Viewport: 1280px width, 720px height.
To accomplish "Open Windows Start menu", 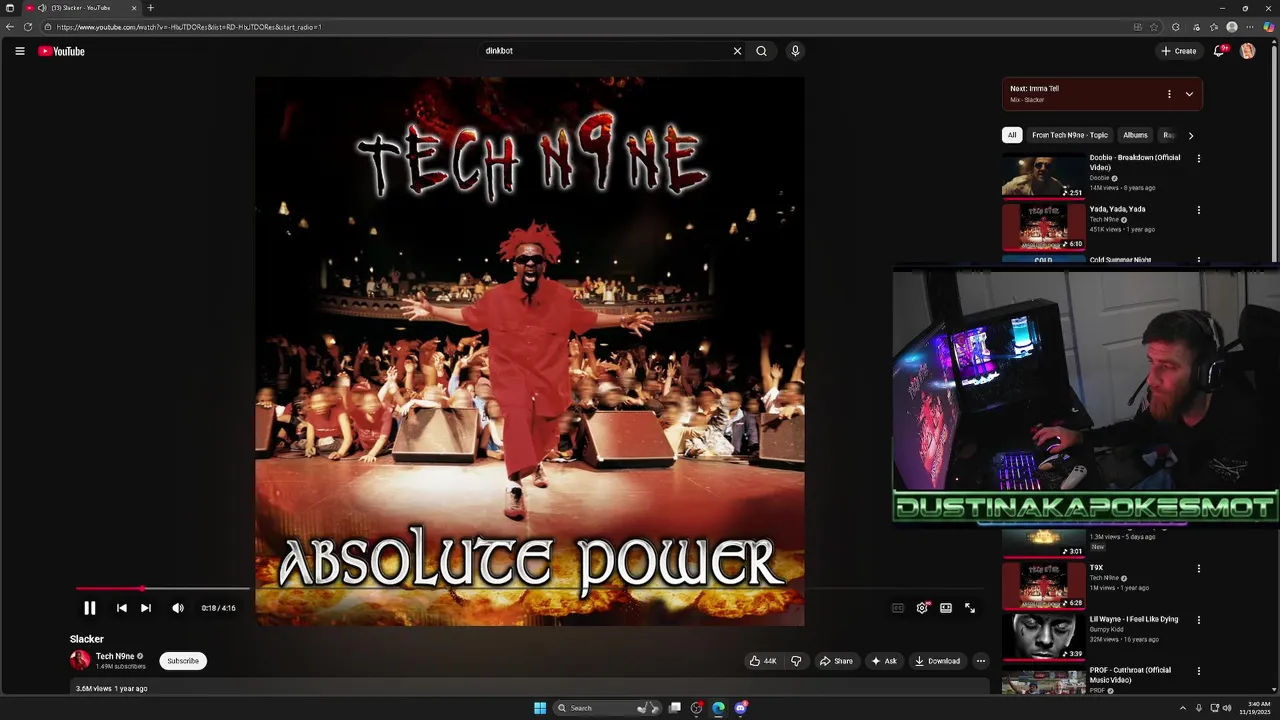I will [x=540, y=708].
